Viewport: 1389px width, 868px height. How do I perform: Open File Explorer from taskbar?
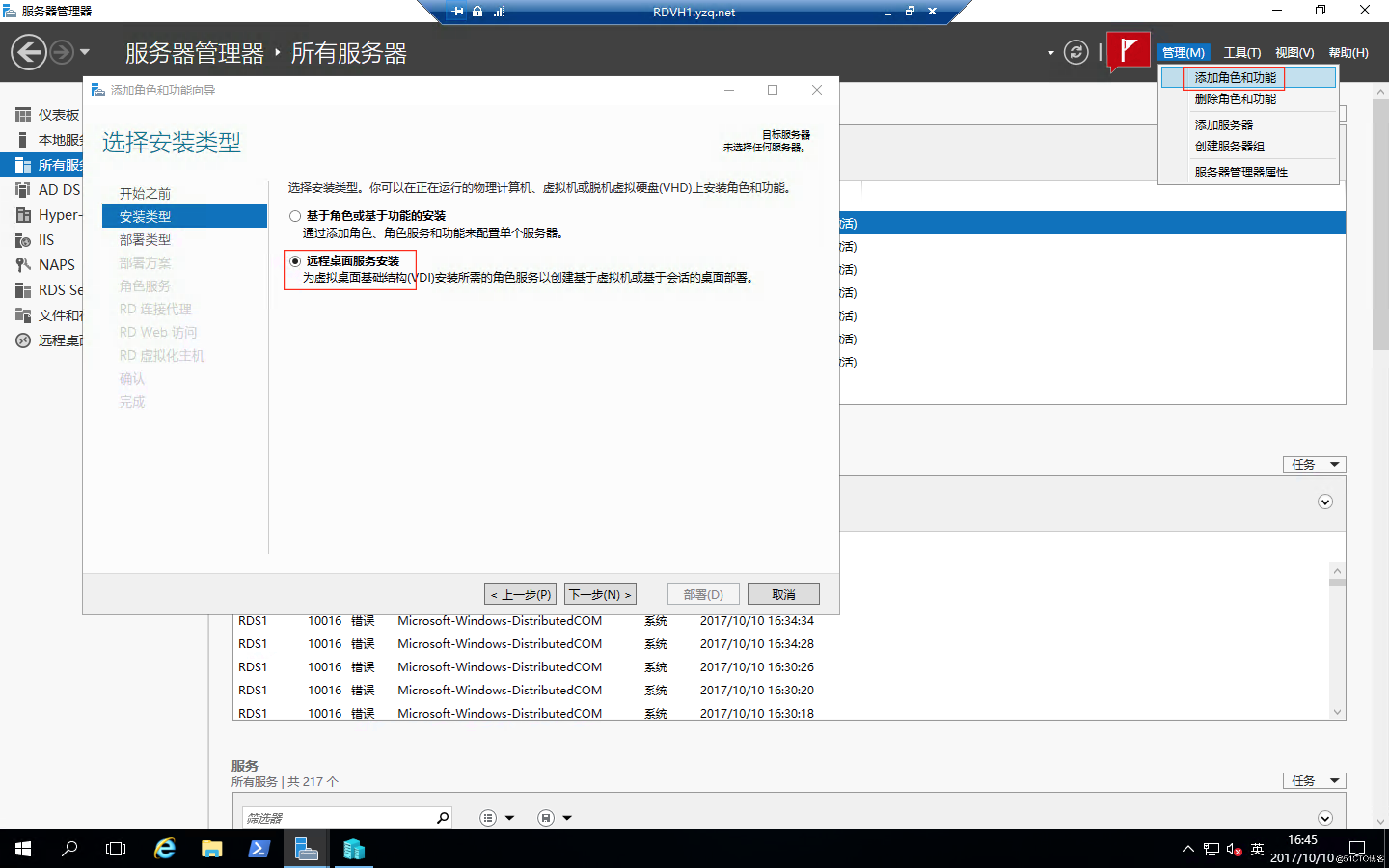[212, 849]
